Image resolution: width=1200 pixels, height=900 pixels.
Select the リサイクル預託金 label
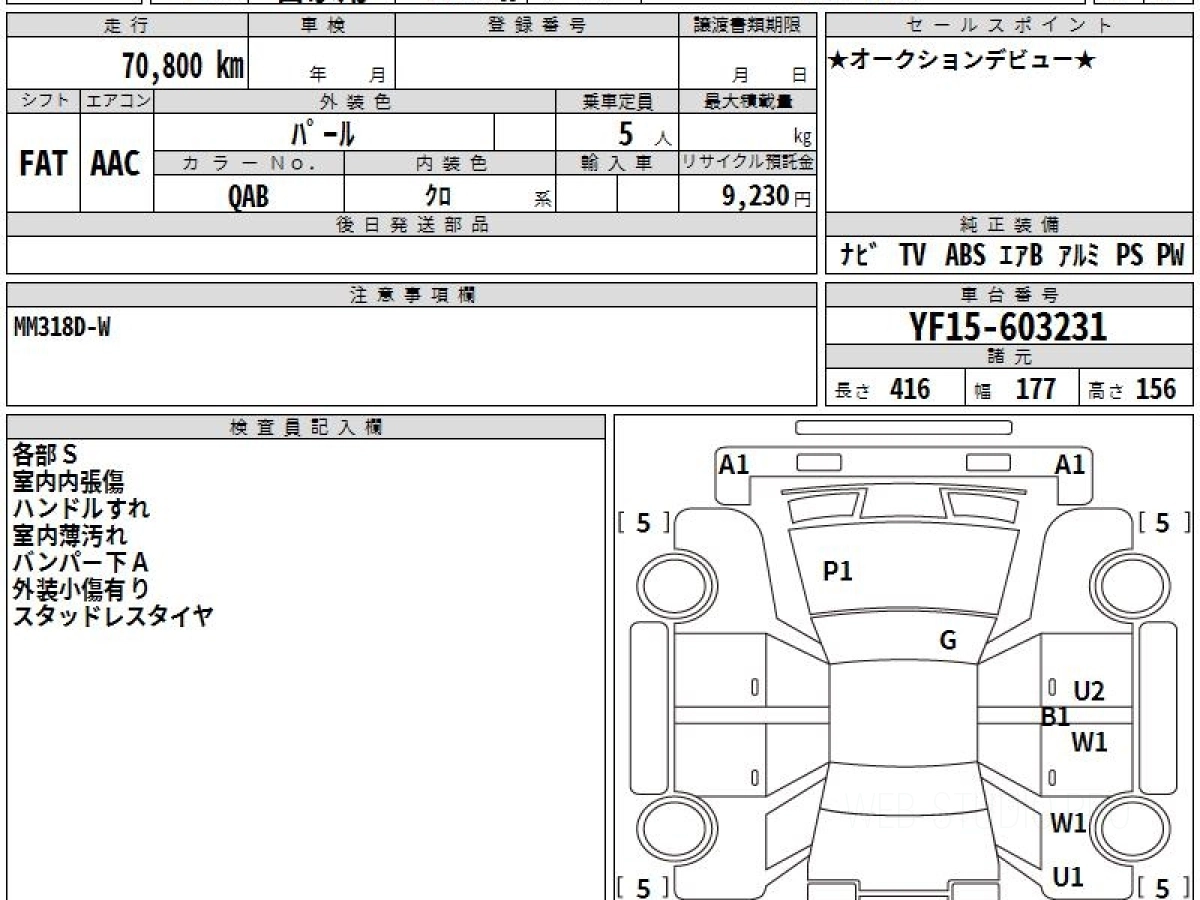tap(748, 163)
